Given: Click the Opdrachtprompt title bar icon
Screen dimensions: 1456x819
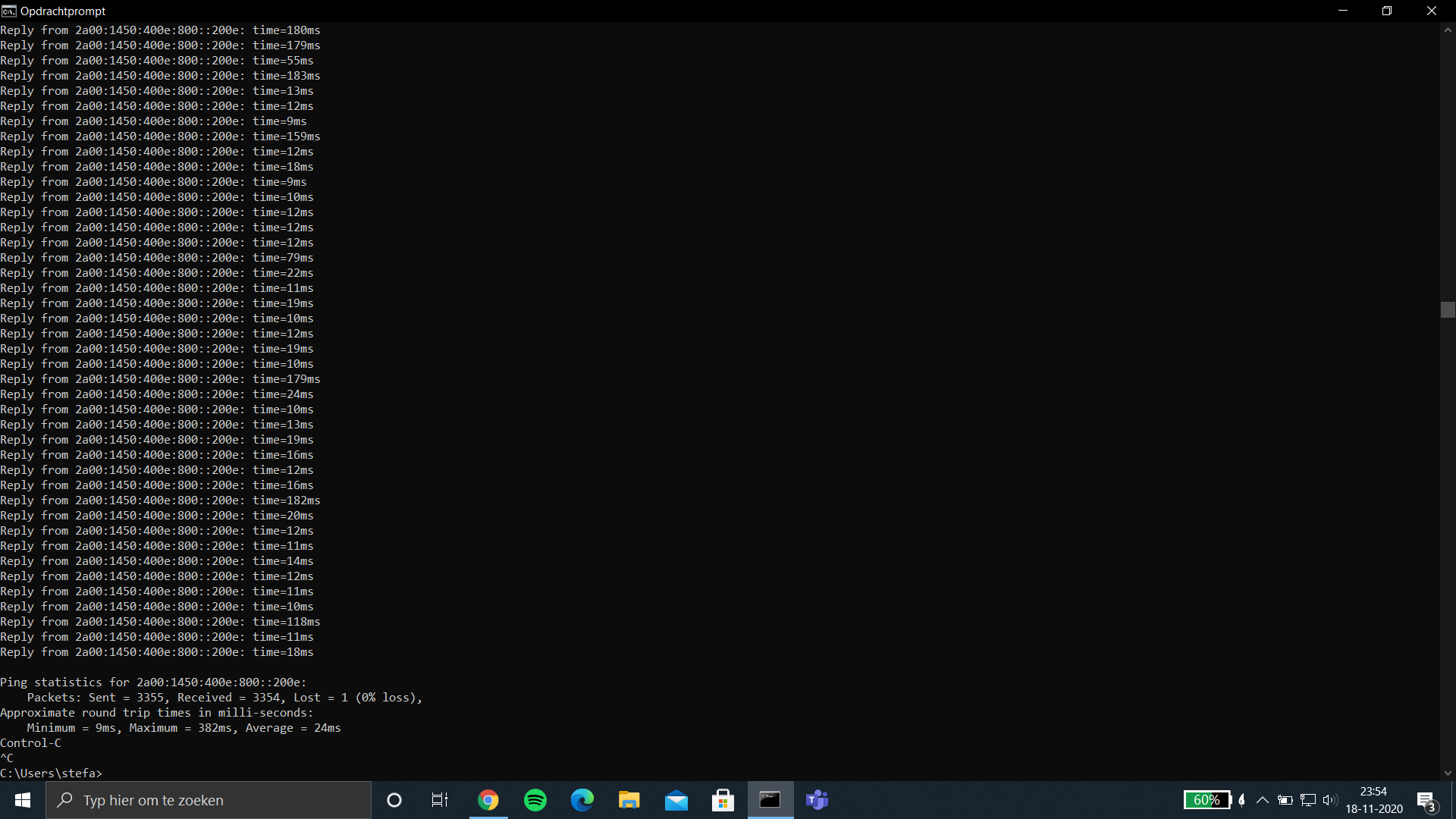Looking at the screenshot, I should click(x=9, y=11).
